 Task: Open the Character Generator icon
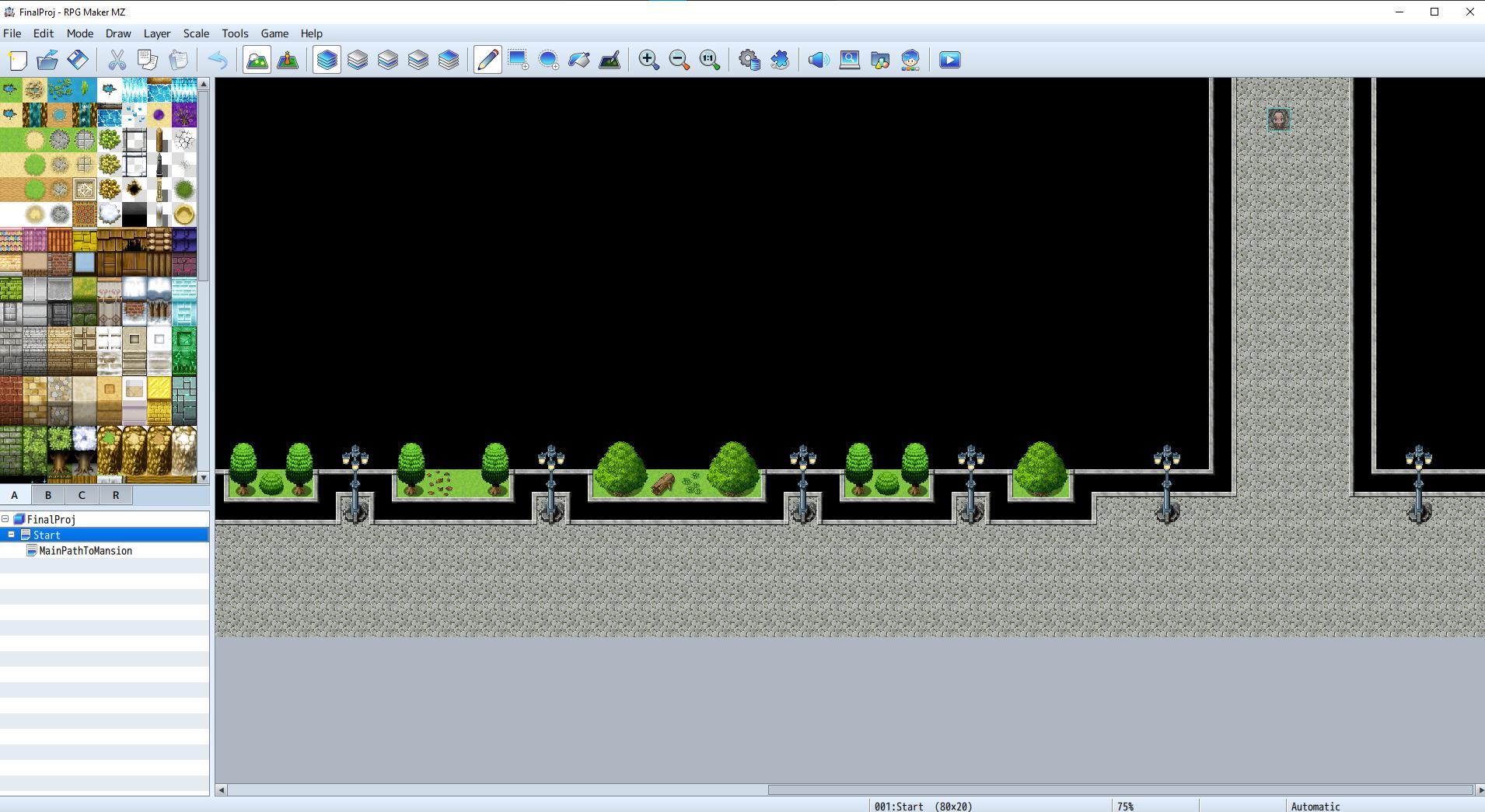(910, 60)
